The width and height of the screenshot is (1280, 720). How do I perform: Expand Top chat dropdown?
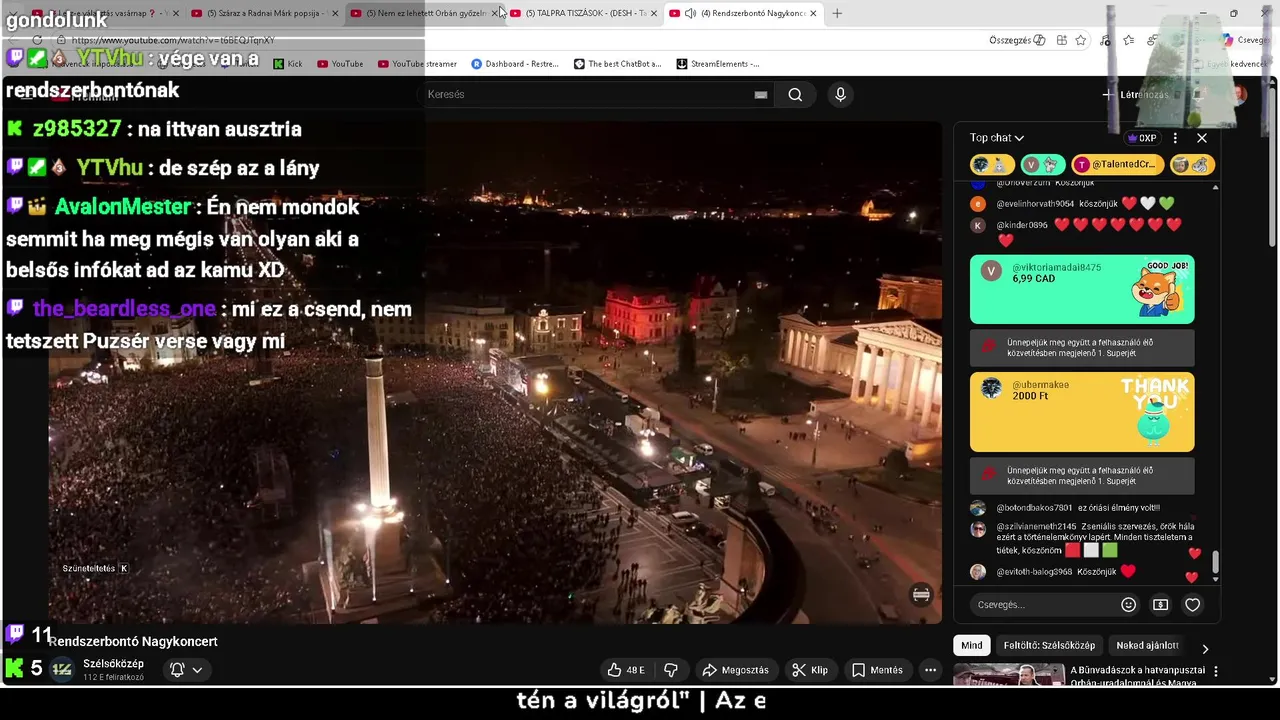point(997,138)
